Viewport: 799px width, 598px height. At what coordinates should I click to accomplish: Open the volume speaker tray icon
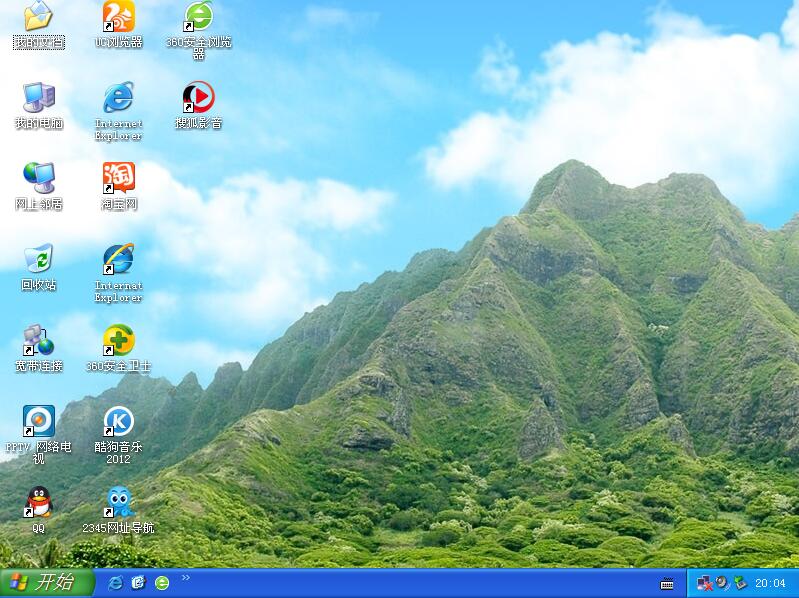(721, 583)
